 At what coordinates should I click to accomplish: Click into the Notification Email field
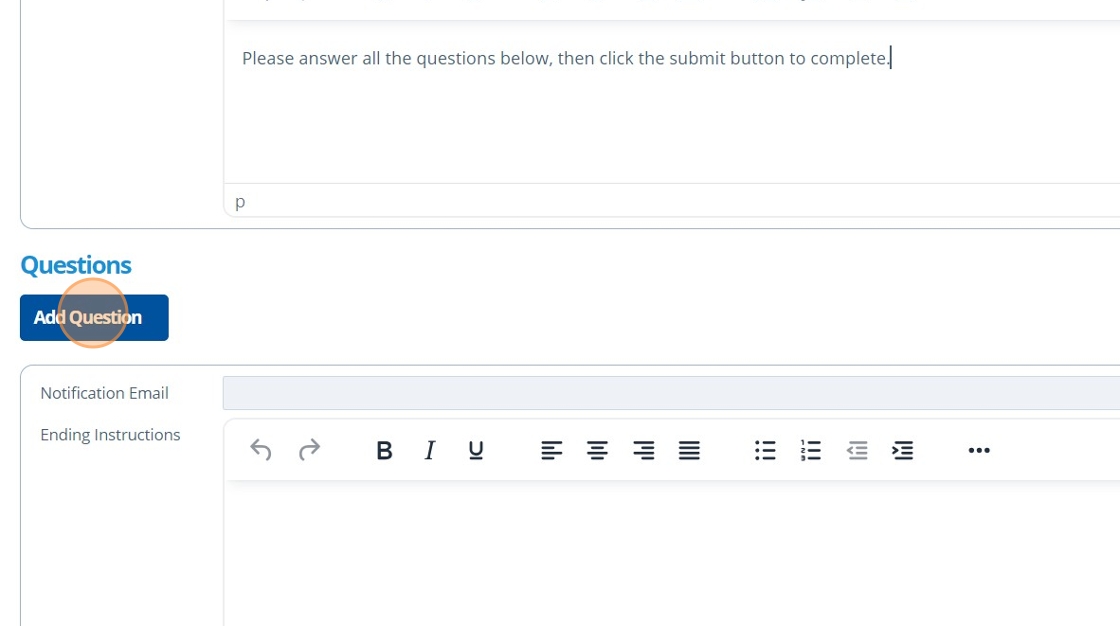click(x=670, y=393)
